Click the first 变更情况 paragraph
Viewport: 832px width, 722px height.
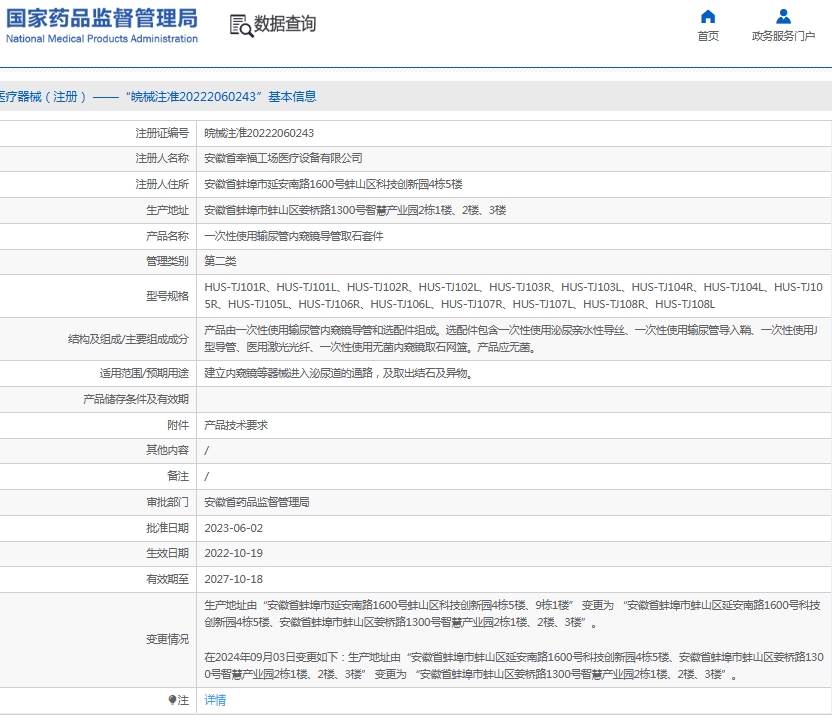pos(513,614)
